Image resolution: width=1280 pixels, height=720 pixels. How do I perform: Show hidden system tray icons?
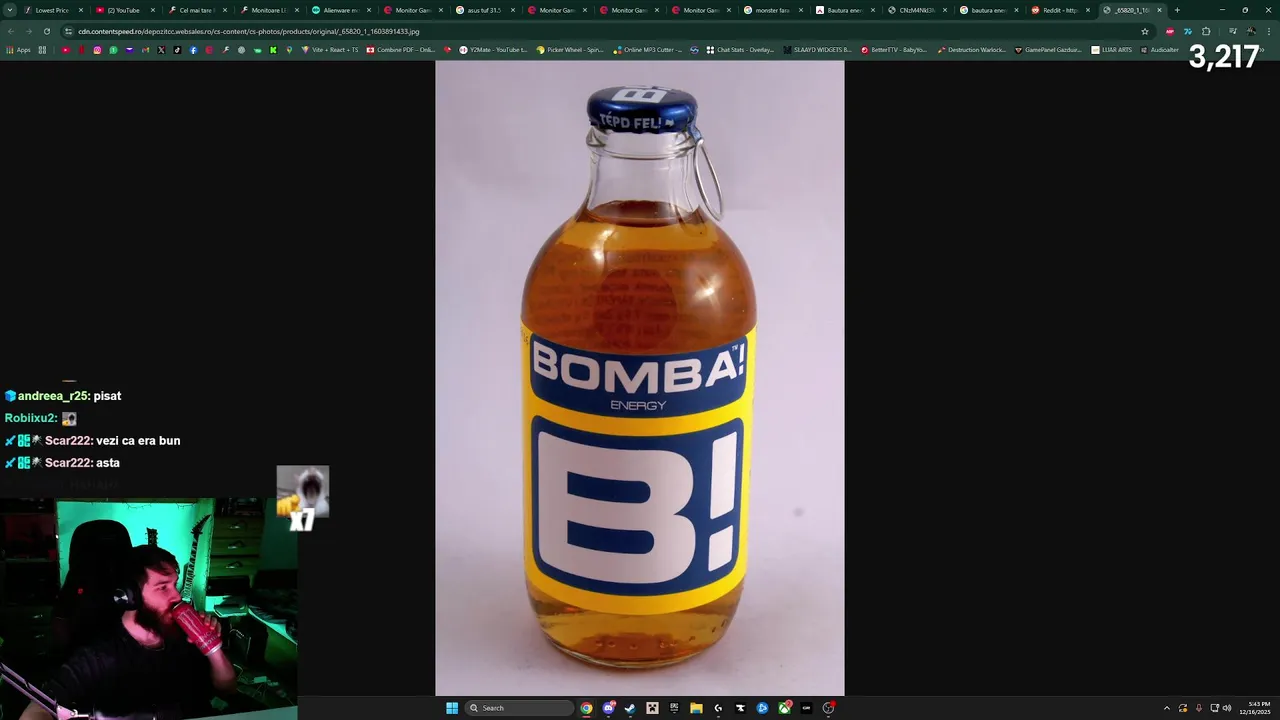(1166, 708)
